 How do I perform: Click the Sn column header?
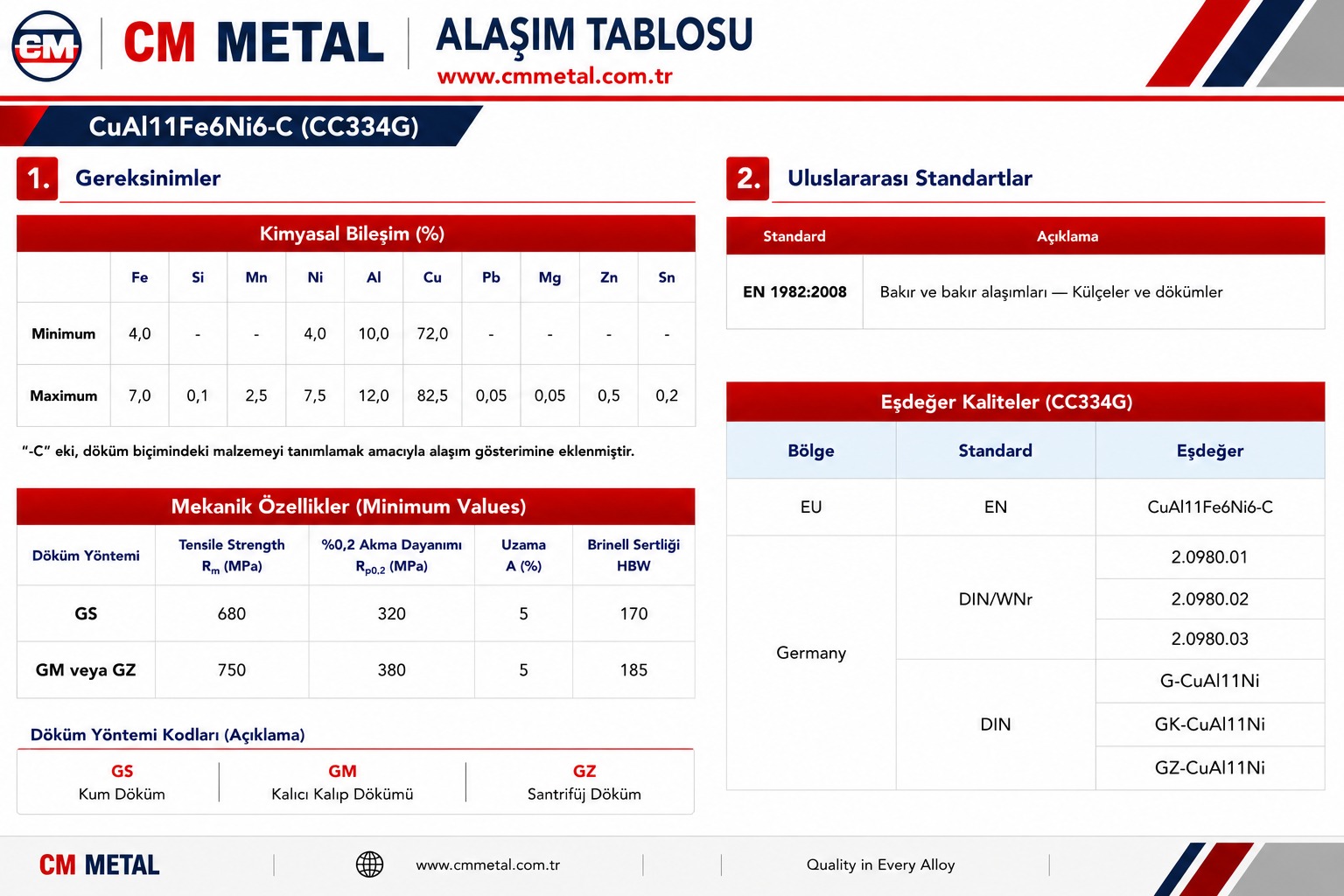pos(667,277)
